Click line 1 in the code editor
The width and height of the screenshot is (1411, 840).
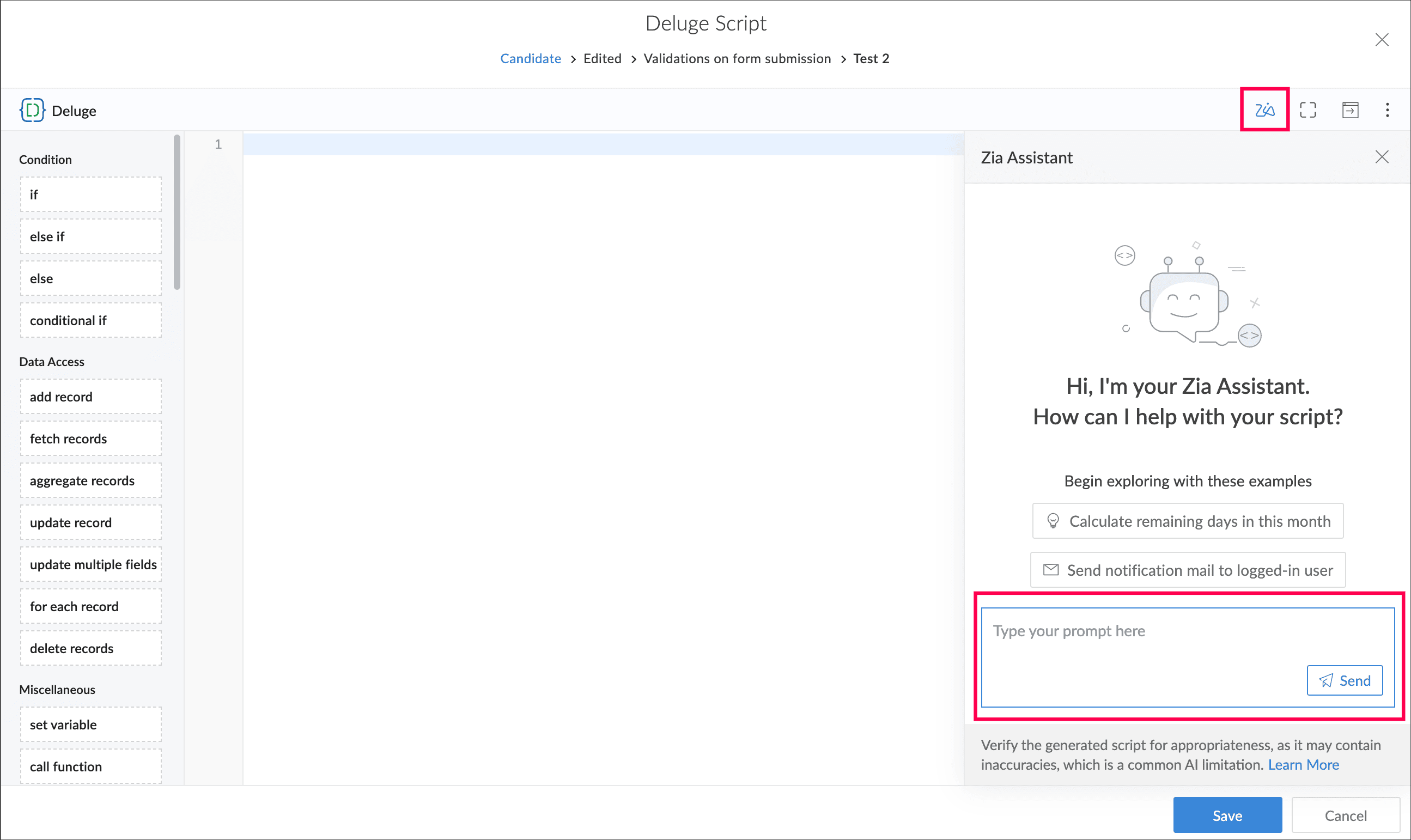coord(603,144)
